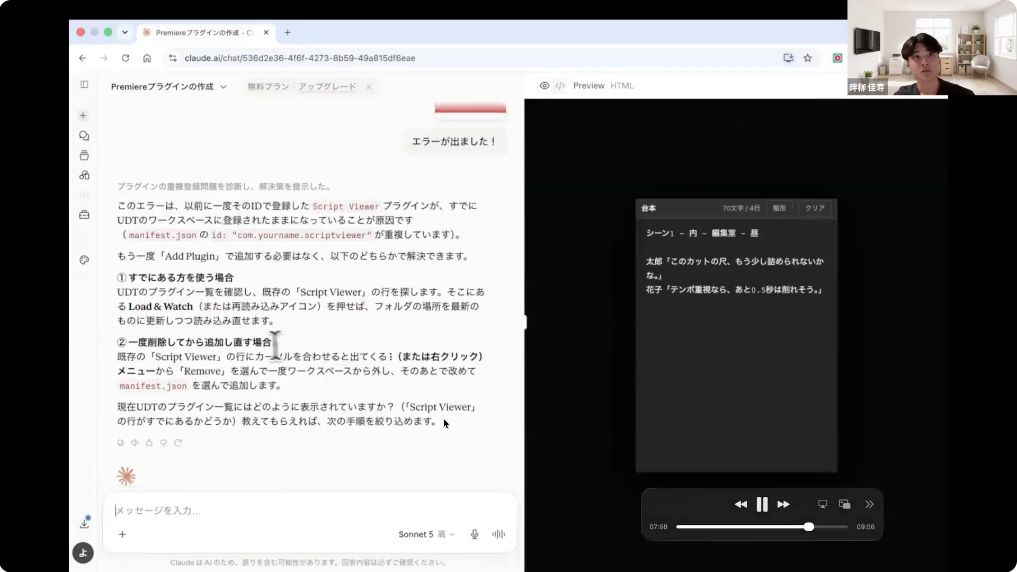Screen dimensions: 1017x572
Task: Dismiss the 無料プラン upgrade banner
Action: pyautogui.click(x=368, y=86)
